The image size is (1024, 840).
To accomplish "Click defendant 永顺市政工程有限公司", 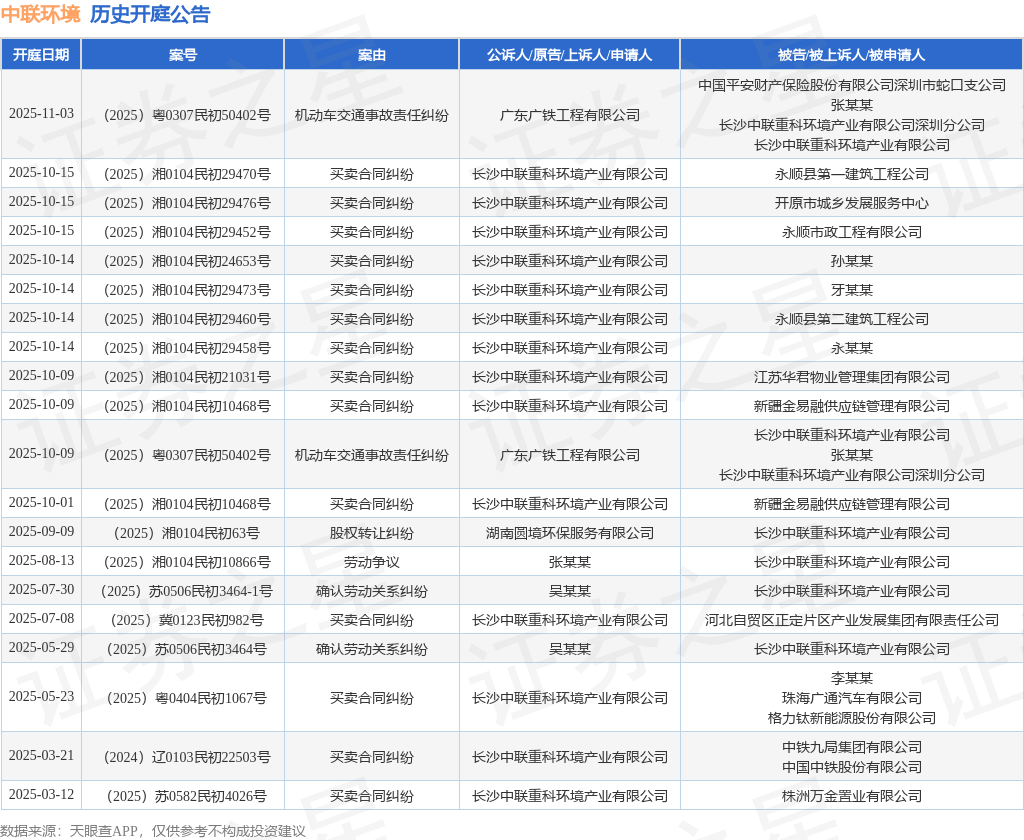I will pyautogui.click(x=852, y=232).
